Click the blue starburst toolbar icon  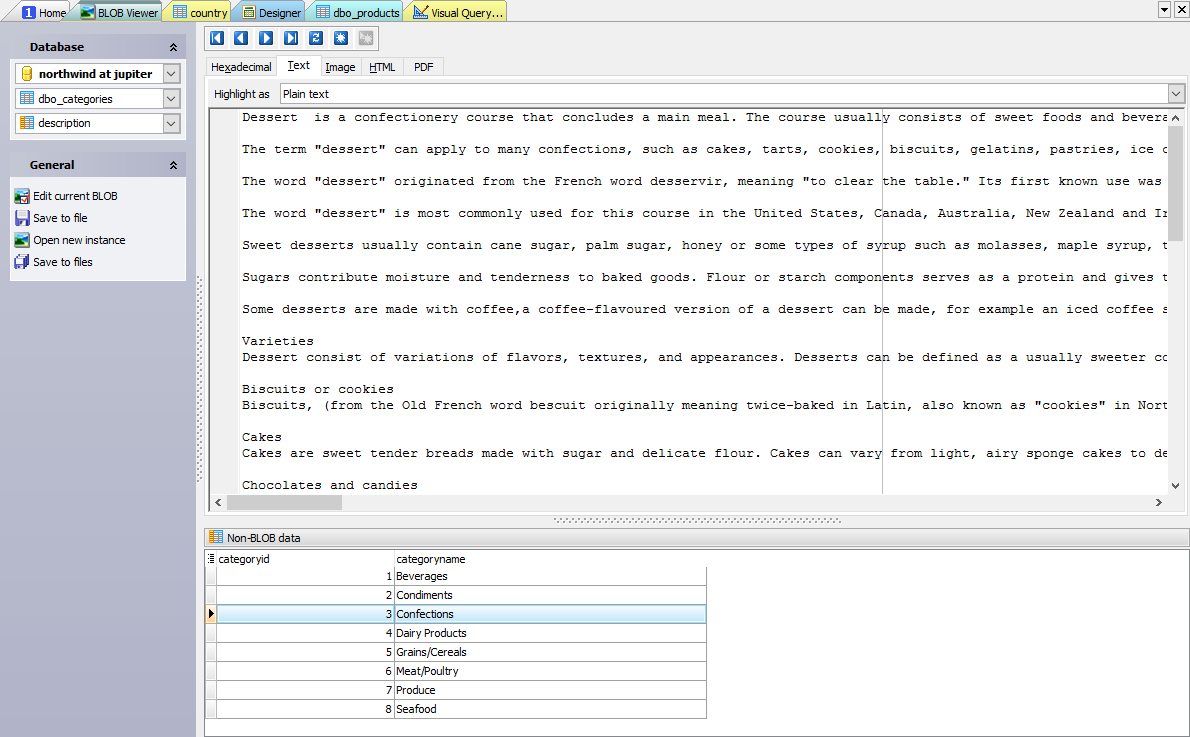pos(341,38)
